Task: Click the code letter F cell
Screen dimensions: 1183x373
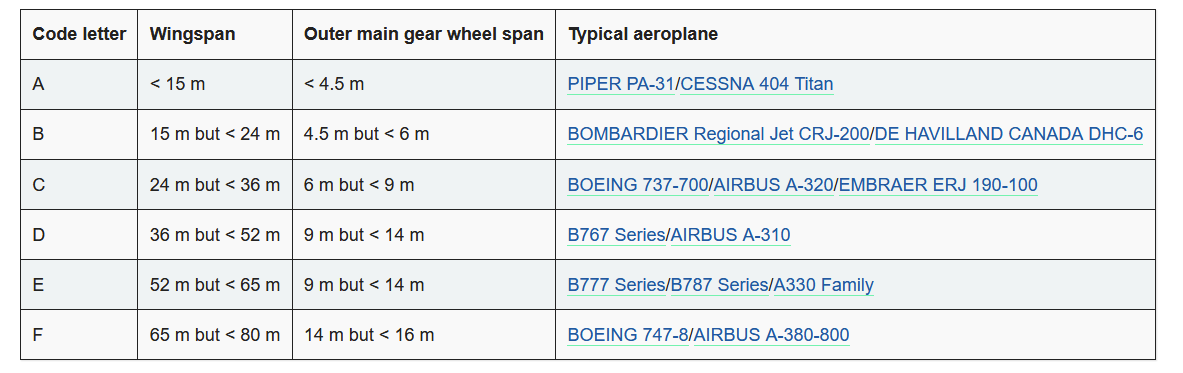Action: [x=79, y=335]
